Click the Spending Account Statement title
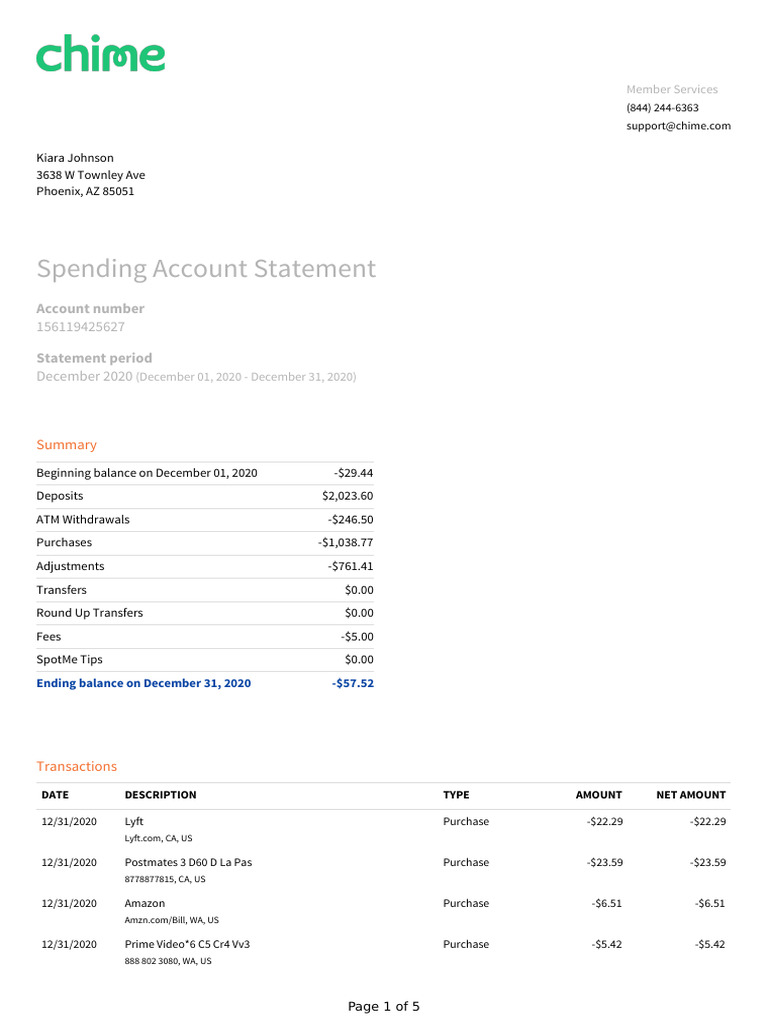768x1024 pixels. [206, 269]
